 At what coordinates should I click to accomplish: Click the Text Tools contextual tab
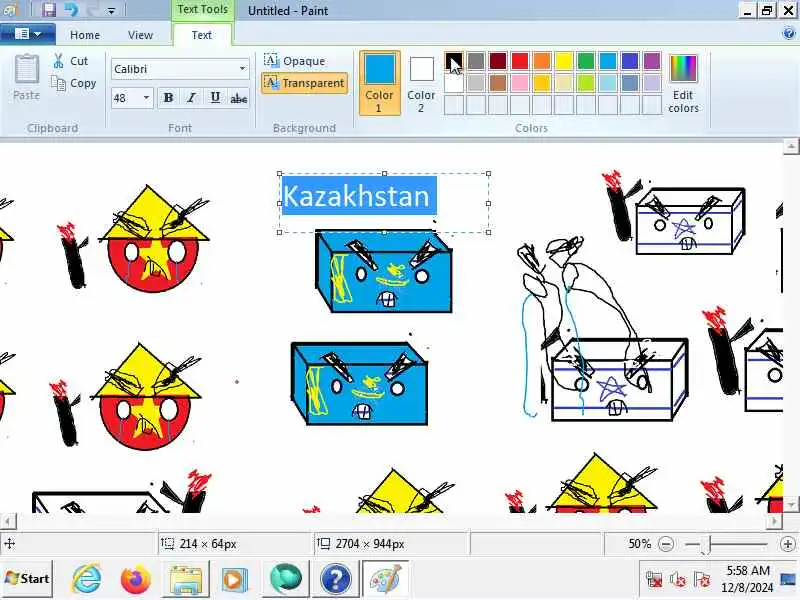point(203,9)
